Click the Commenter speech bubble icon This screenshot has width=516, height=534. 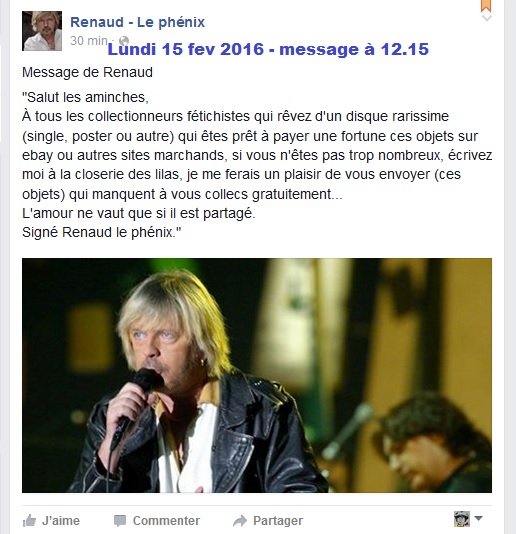coord(120,521)
